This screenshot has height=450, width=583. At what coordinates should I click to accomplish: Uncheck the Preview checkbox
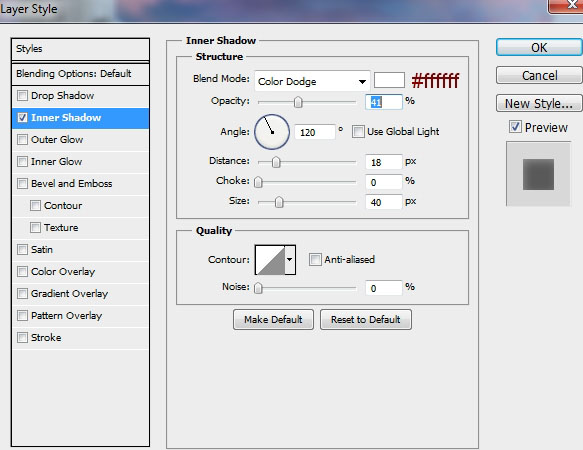coord(515,127)
